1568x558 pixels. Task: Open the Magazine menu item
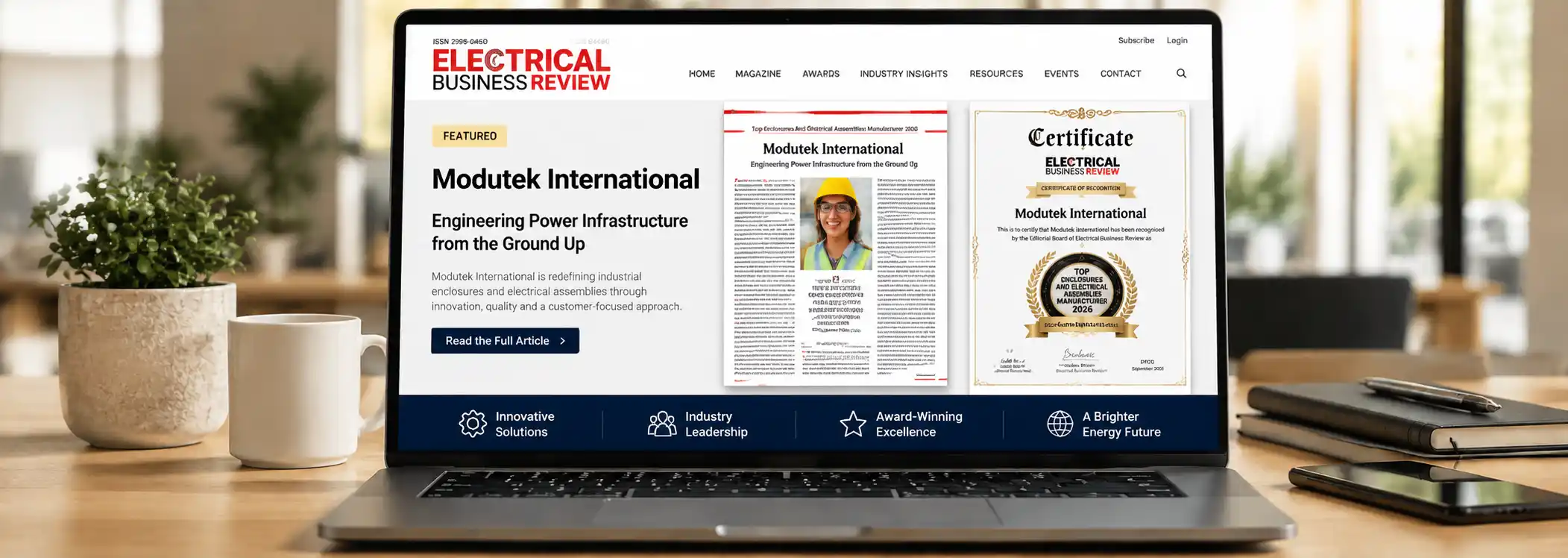(x=758, y=74)
